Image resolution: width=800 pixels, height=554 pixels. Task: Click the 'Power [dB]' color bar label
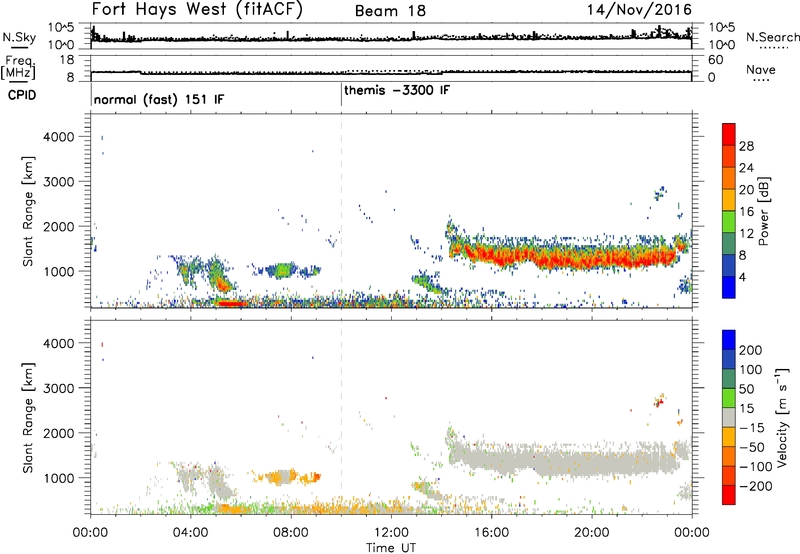click(763, 211)
